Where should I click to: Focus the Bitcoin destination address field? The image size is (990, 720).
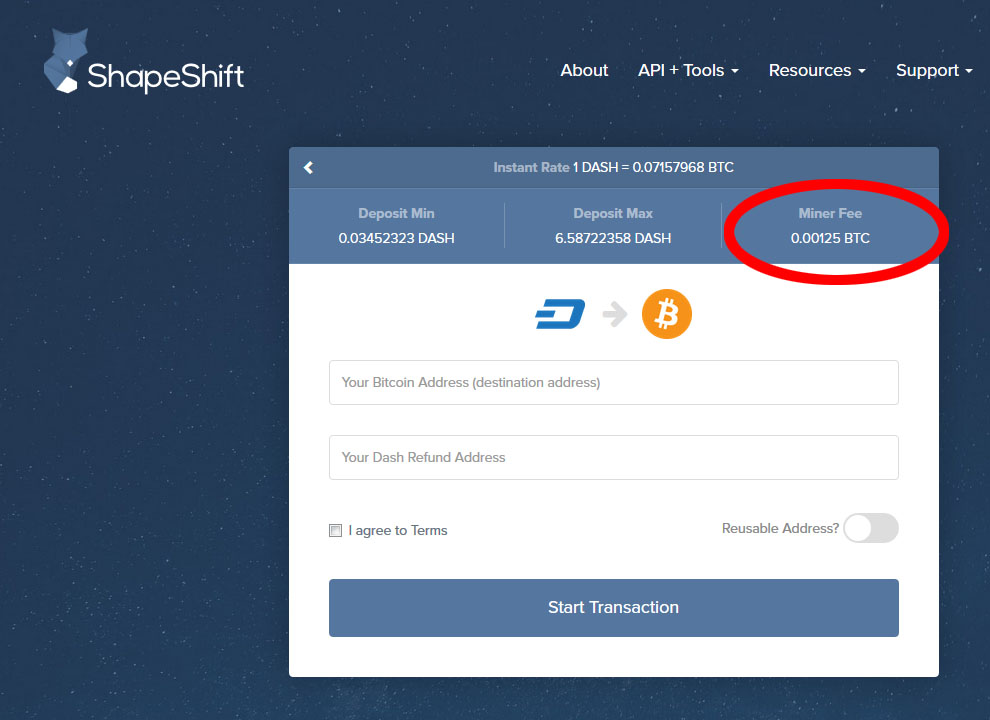point(614,382)
